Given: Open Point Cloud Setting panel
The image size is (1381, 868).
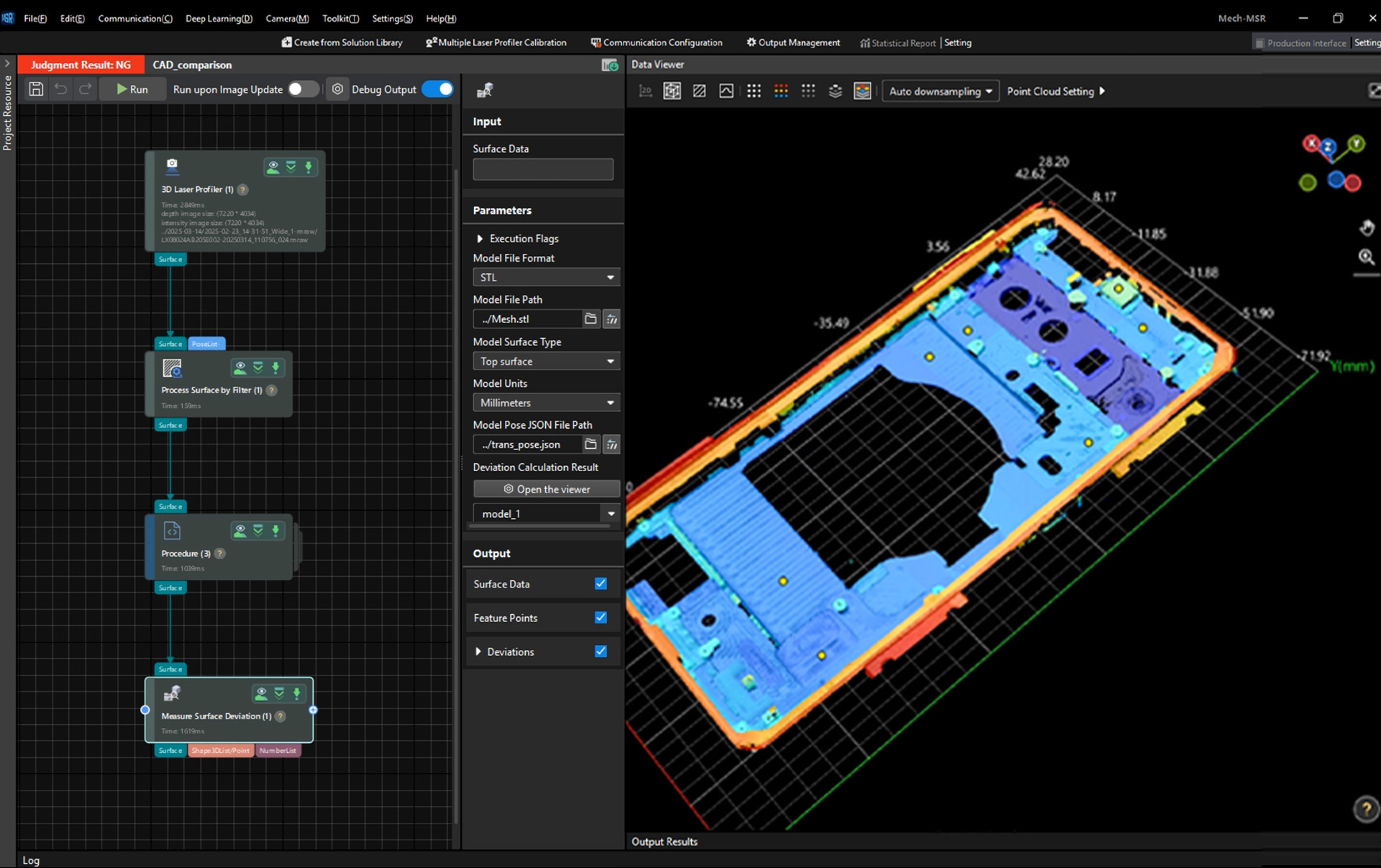Looking at the screenshot, I should click(1056, 91).
